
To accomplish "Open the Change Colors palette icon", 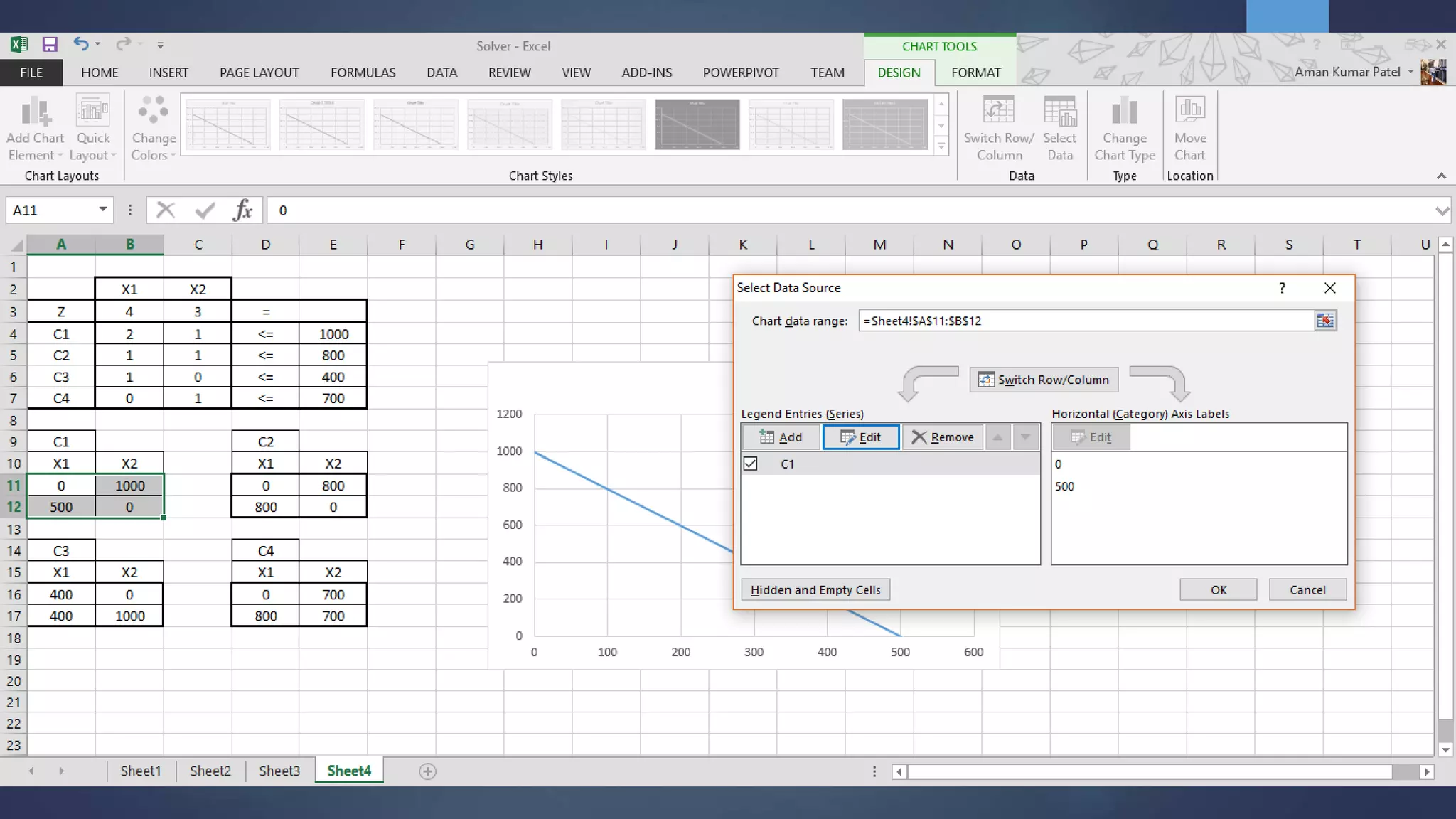I will (x=153, y=112).
